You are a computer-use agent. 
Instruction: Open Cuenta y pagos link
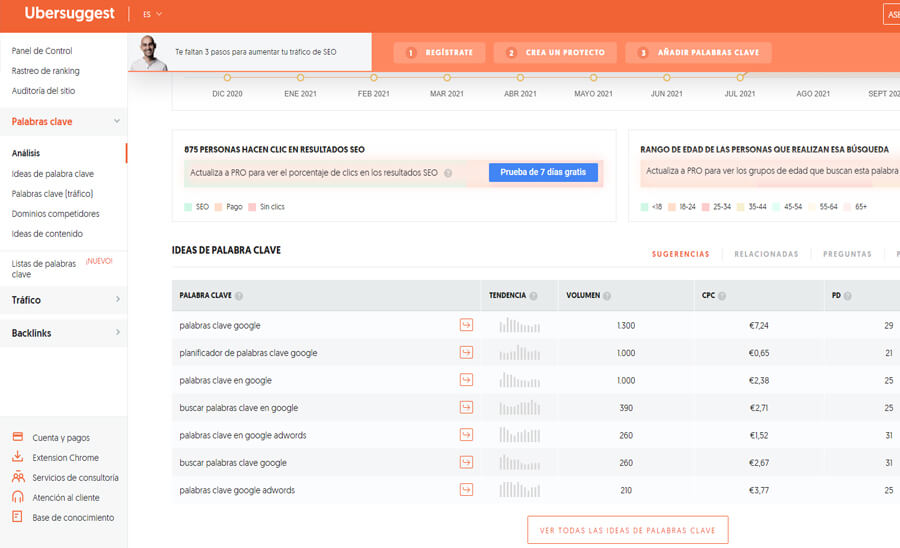[x=61, y=438]
